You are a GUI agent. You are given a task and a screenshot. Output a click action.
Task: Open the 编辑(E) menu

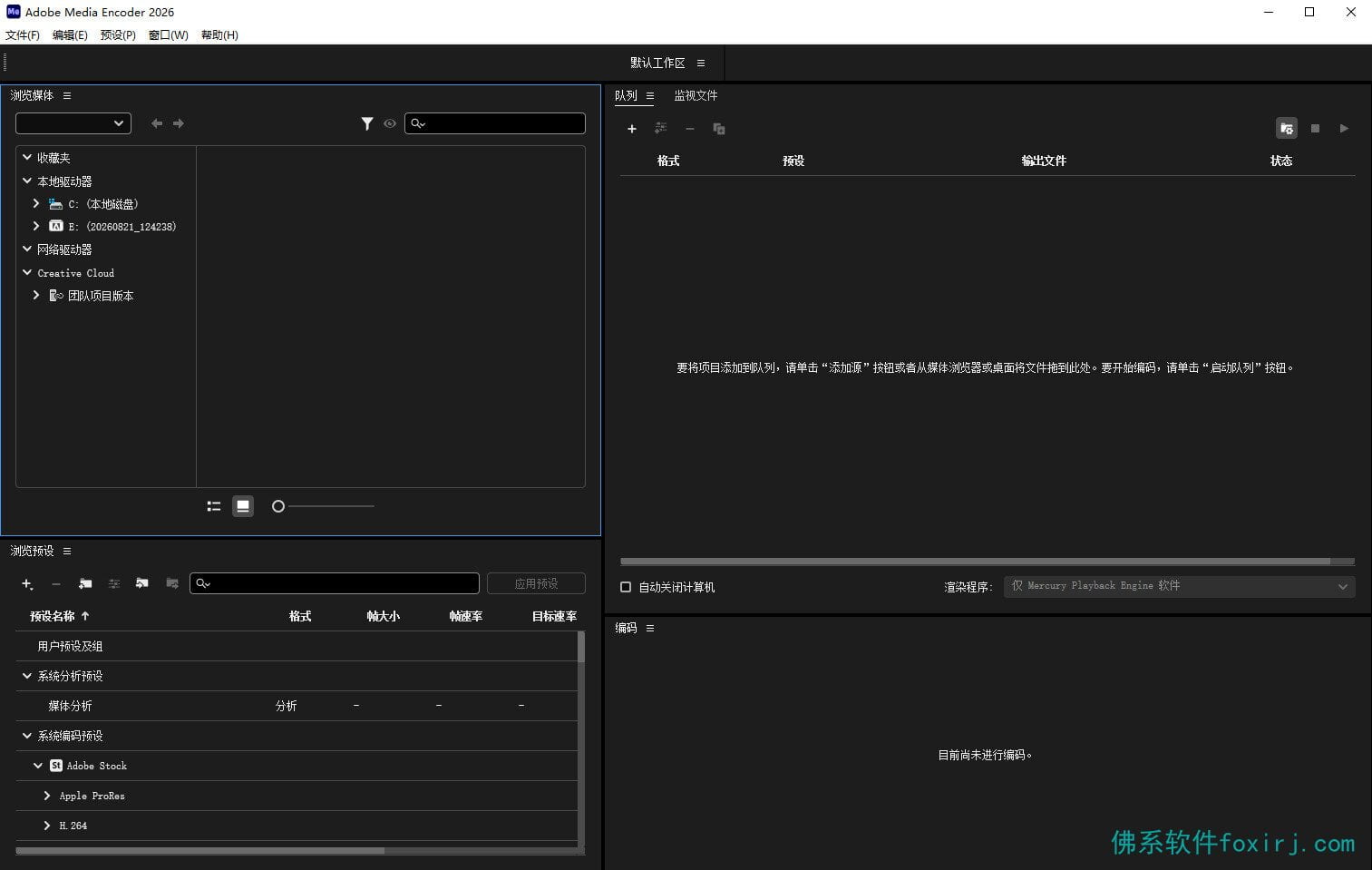tap(70, 34)
